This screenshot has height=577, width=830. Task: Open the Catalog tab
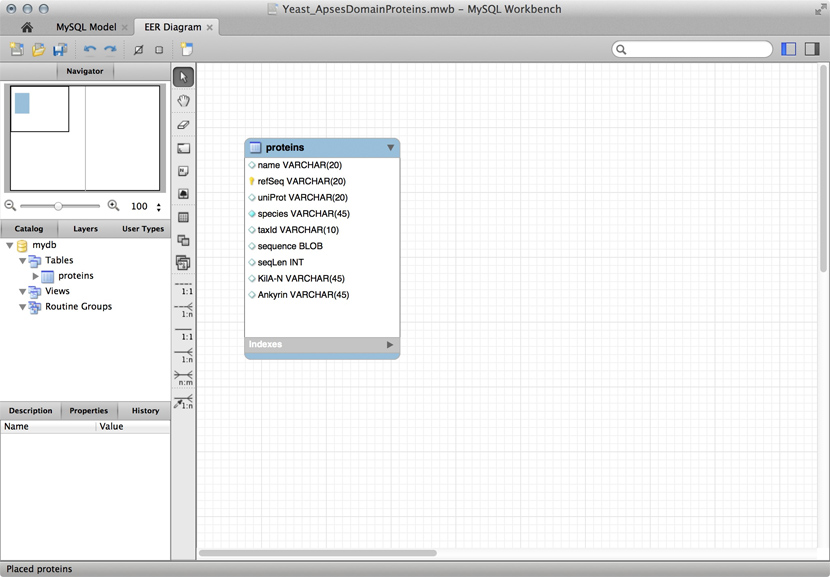29,229
